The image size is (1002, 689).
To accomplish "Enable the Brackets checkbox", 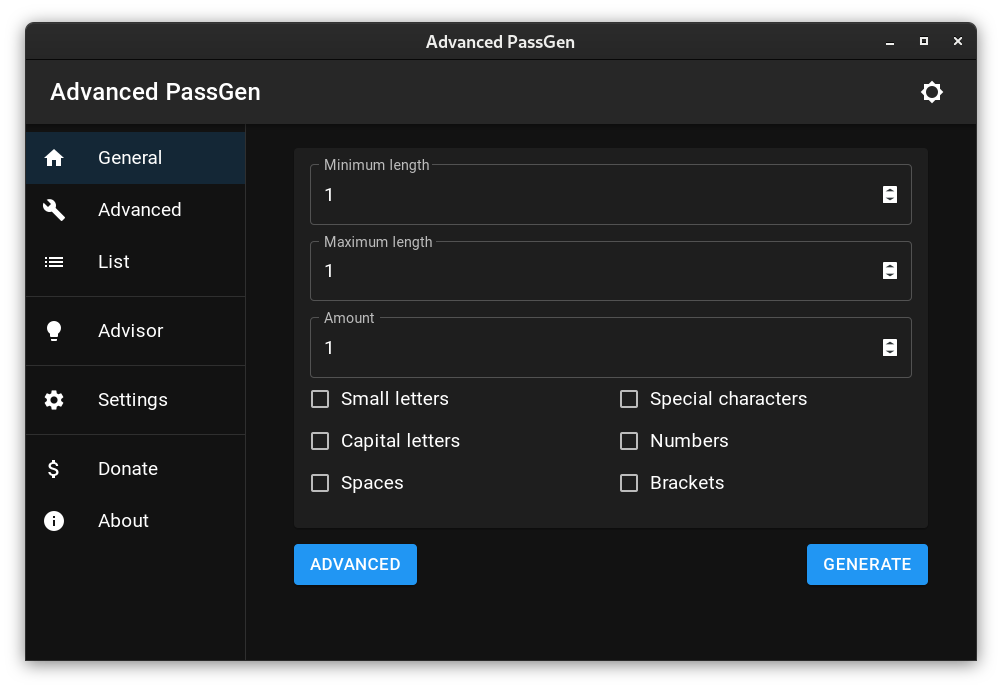I will point(629,483).
